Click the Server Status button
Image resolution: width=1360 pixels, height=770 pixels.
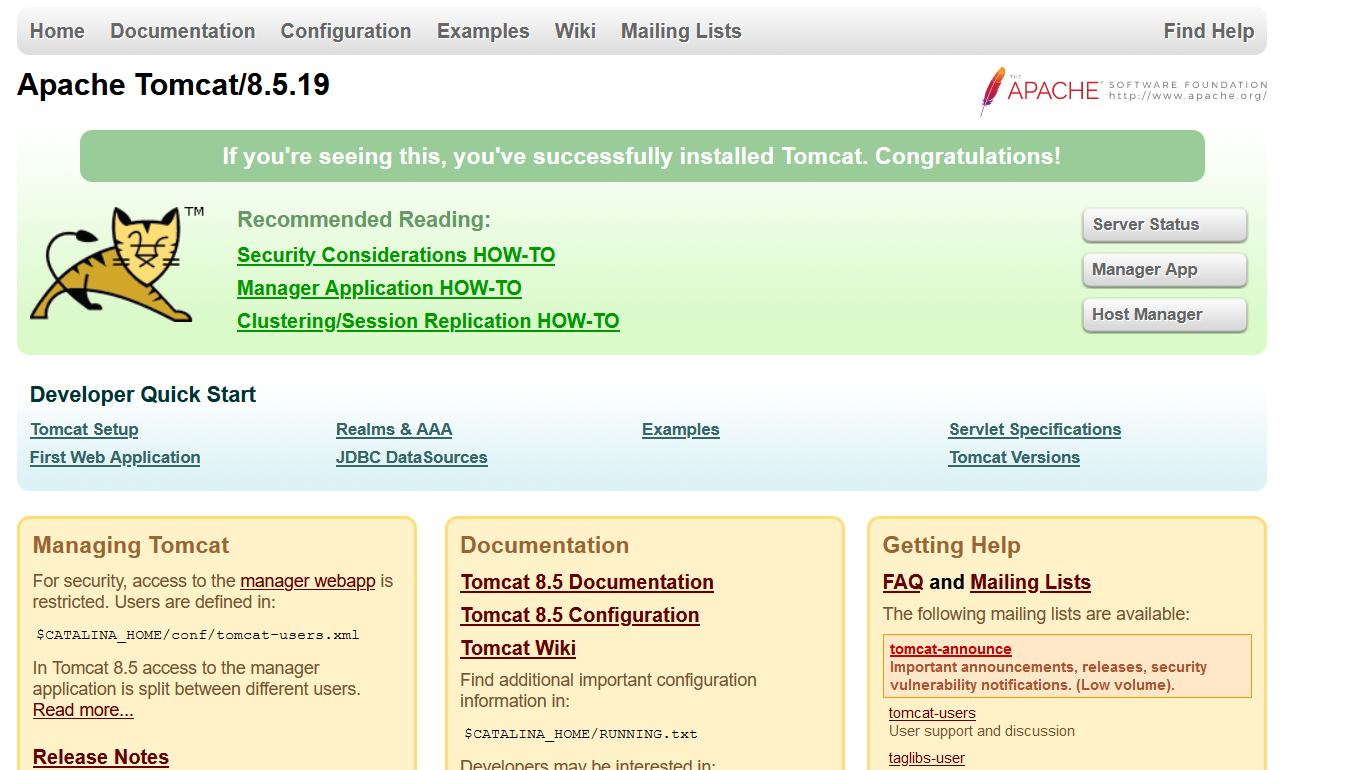click(x=1165, y=225)
